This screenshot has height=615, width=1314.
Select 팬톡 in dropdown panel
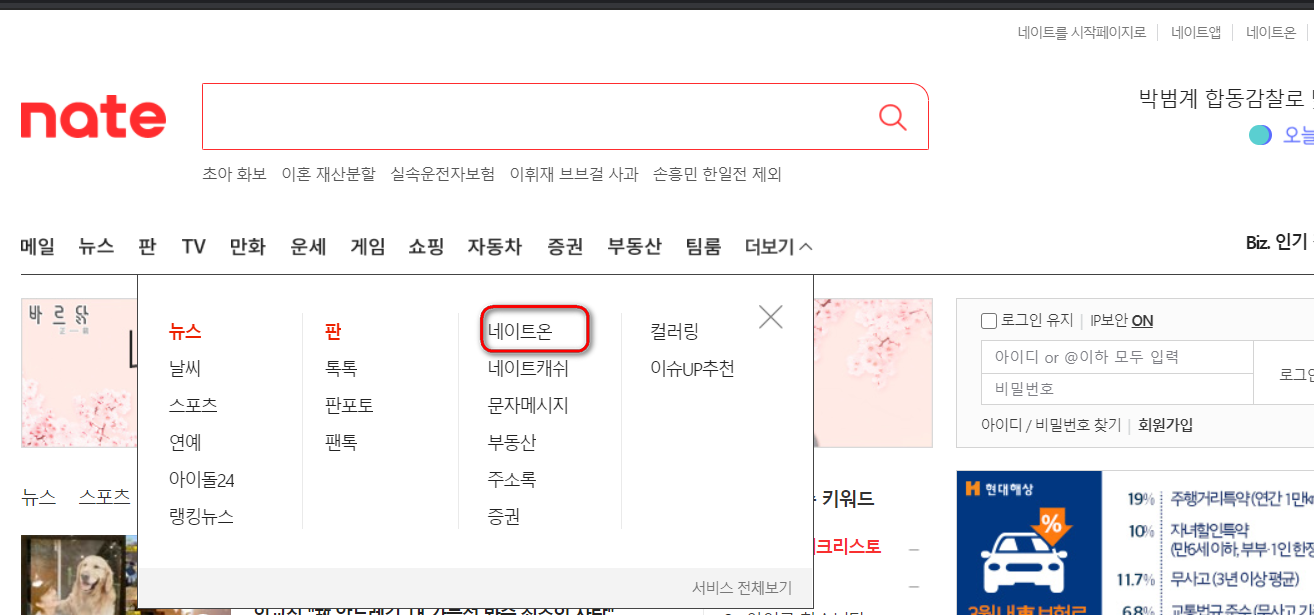coord(341,442)
